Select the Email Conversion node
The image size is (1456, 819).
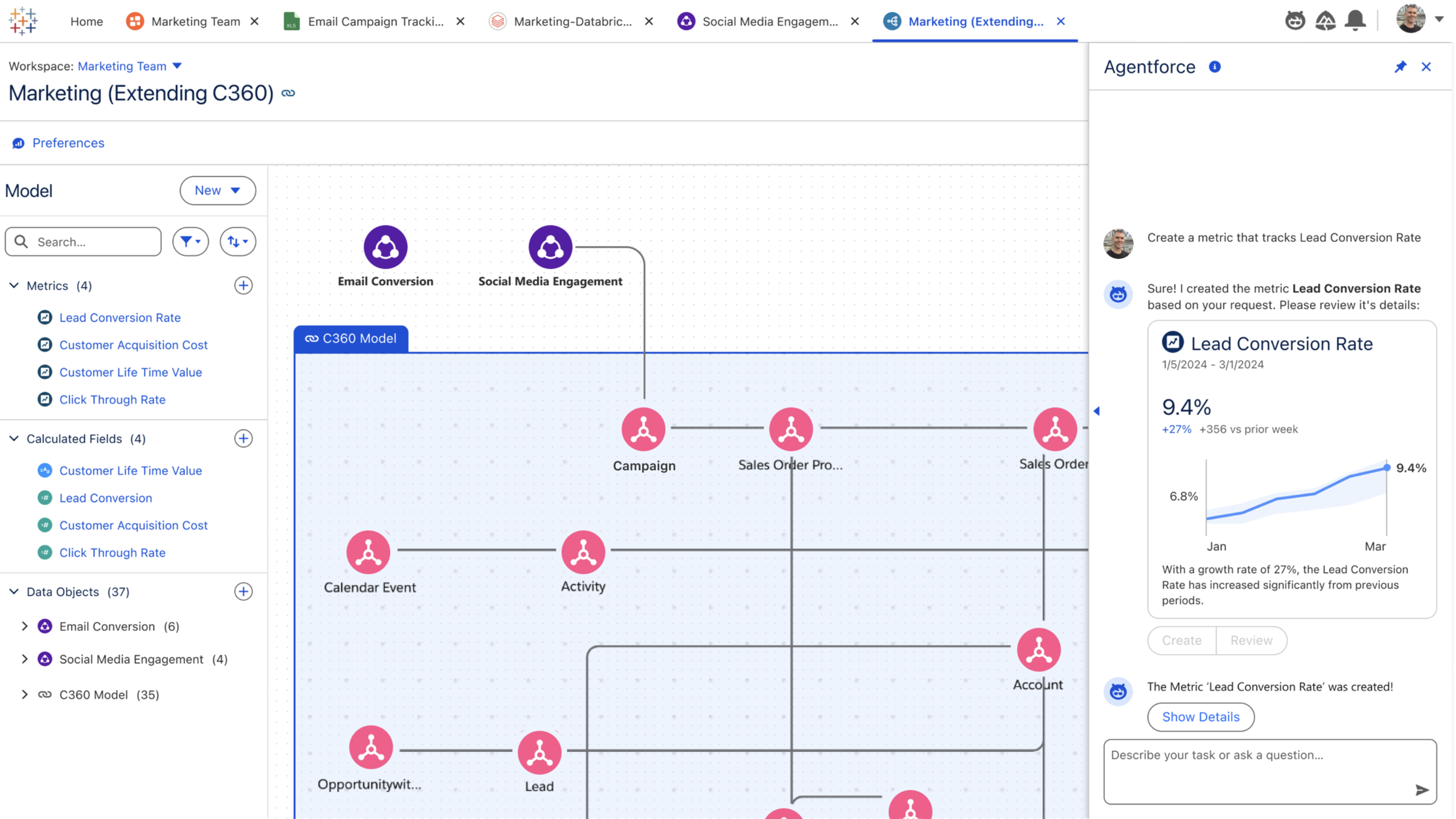tap(385, 248)
